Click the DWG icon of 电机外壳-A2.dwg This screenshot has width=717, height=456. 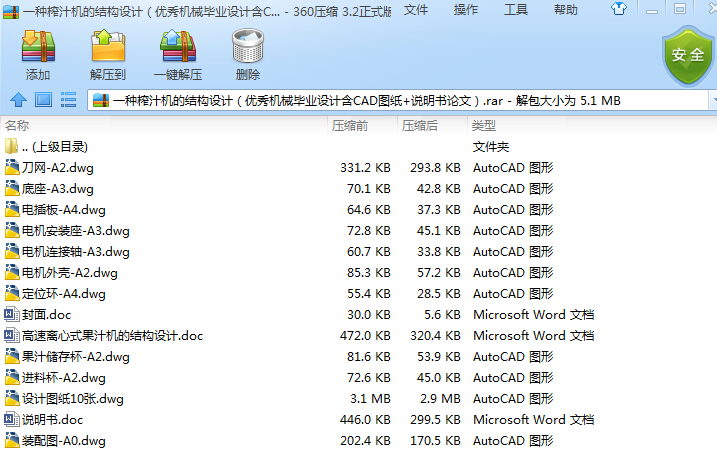click(x=11, y=273)
